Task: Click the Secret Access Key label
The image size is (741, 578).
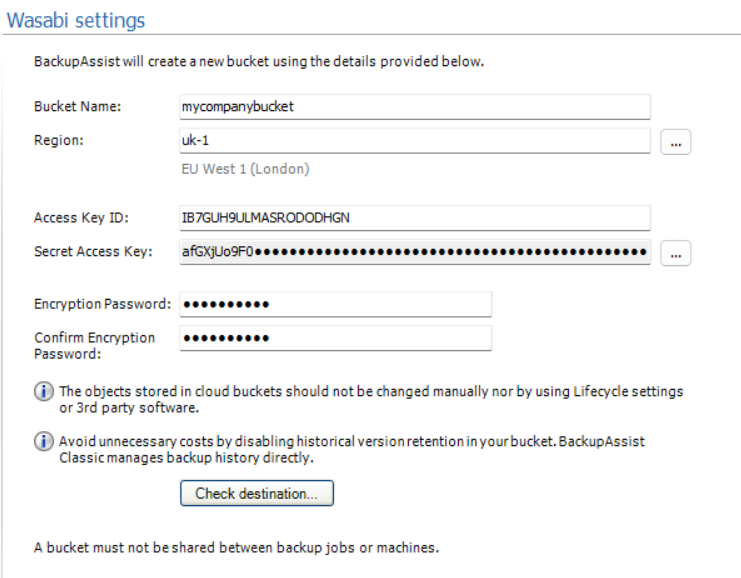Action: point(93,251)
